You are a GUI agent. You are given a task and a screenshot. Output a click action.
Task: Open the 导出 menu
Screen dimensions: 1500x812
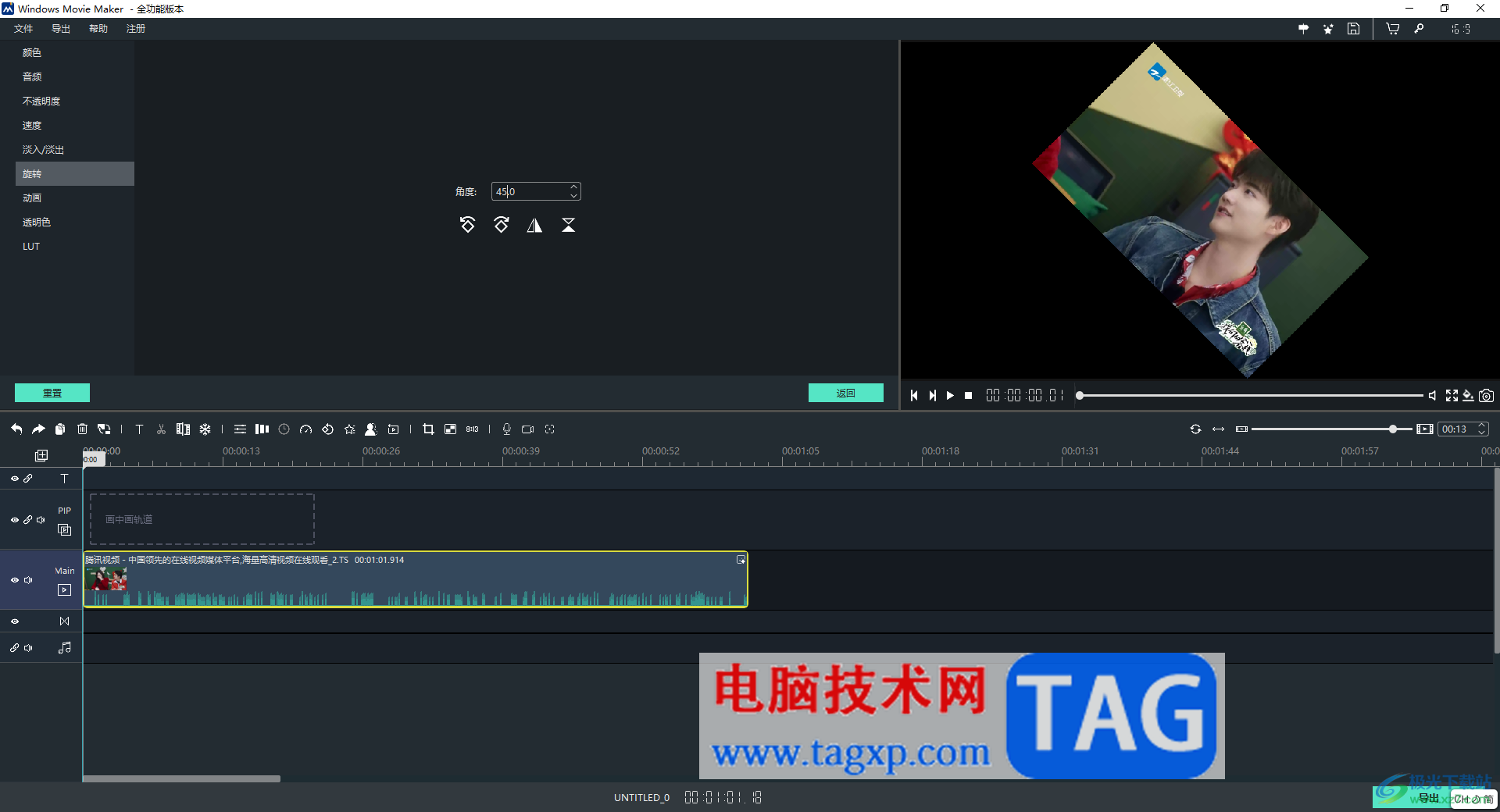pos(61,29)
